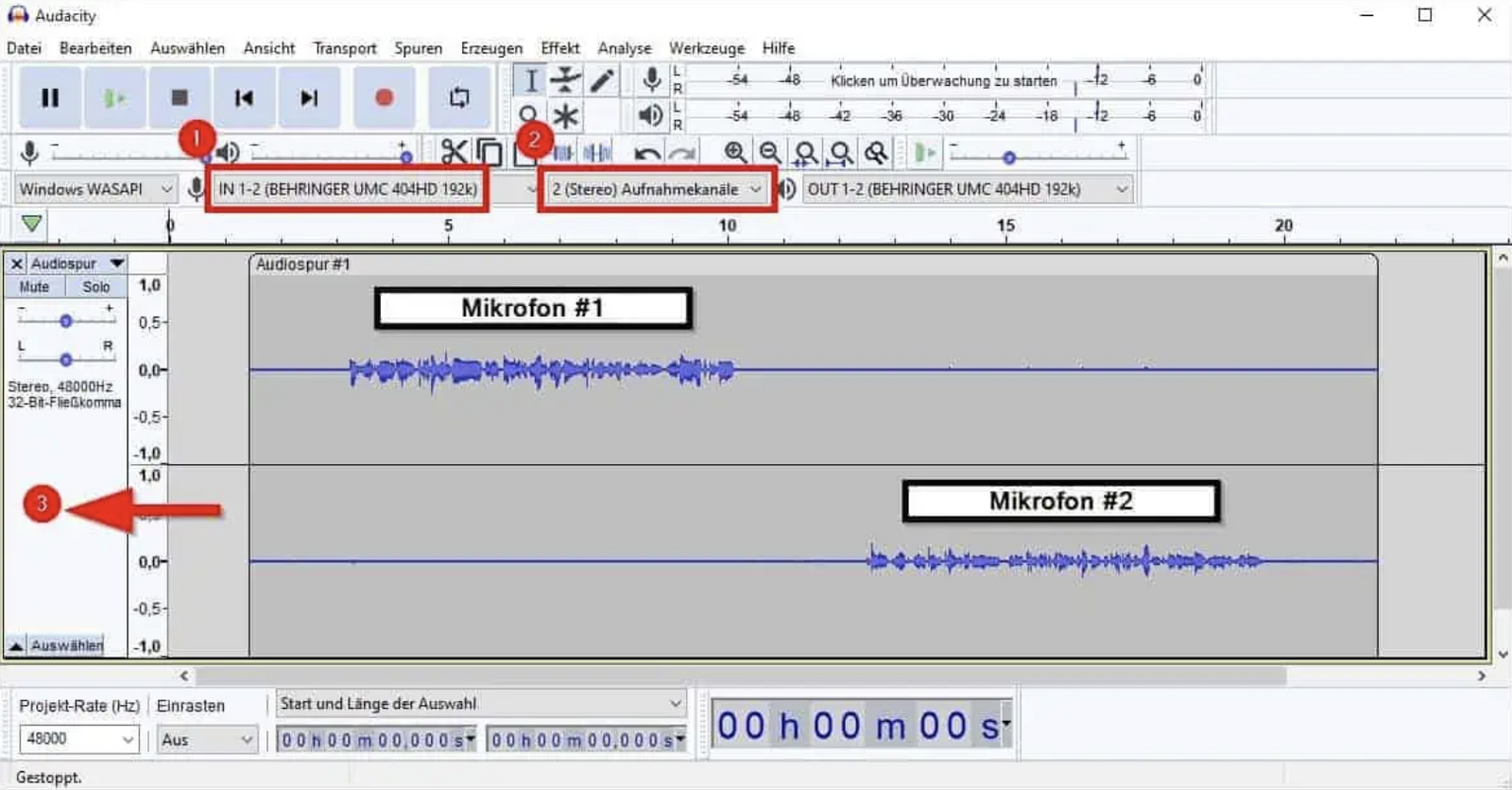
Task: Open the Projekt-Rate 48000 dropdown
Action: (x=78, y=739)
